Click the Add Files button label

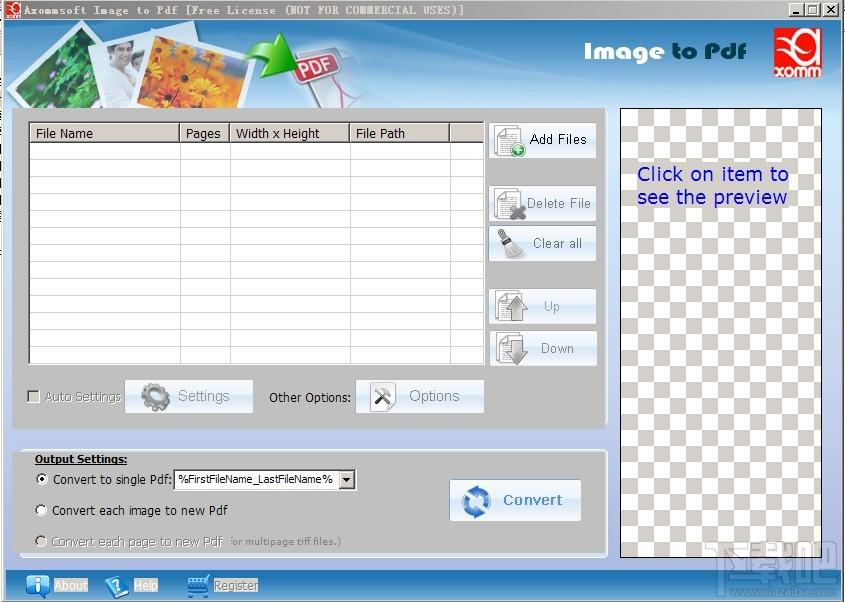point(558,140)
